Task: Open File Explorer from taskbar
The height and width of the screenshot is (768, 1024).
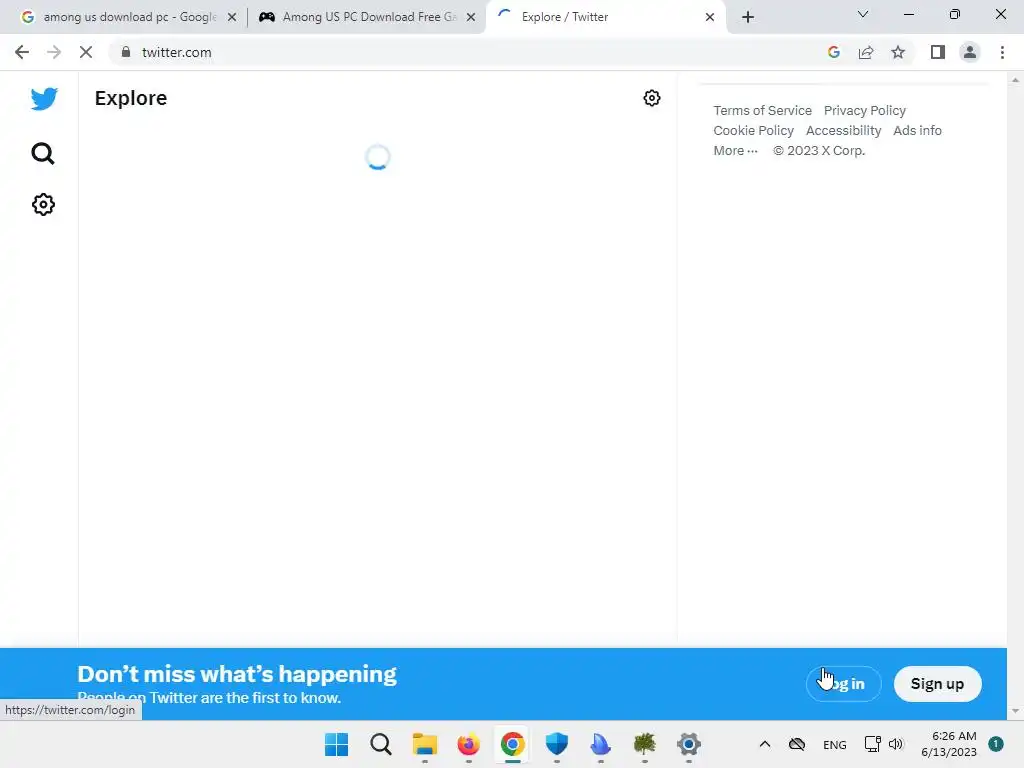Action: pyautogui.click(x=424, y=744)
